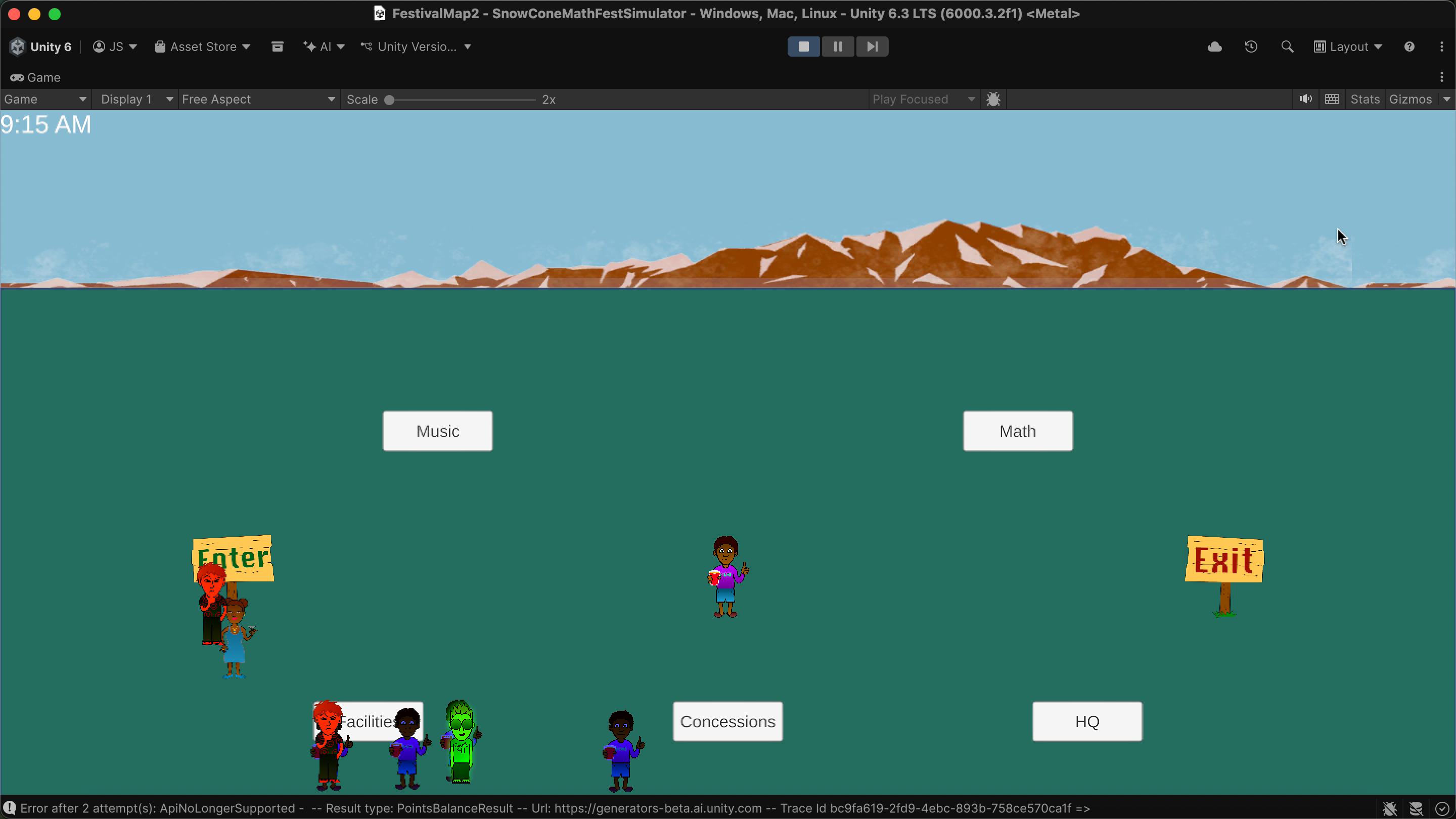Open the undo history icon
This screenshot has height=819, width=1456.
1251,47
